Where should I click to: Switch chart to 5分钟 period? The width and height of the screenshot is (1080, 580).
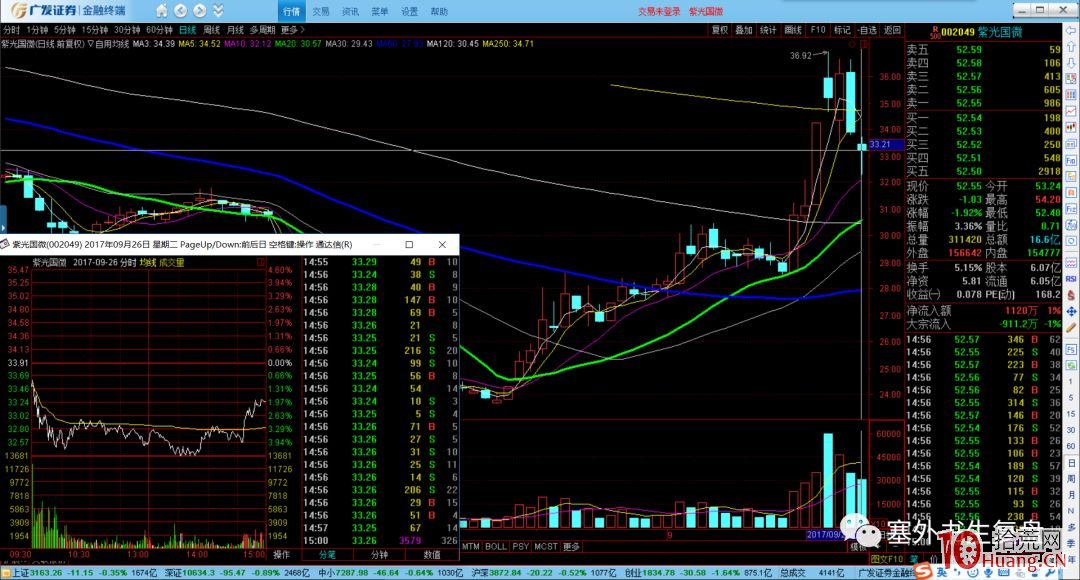pyautogui.click(x=65, y=30)
